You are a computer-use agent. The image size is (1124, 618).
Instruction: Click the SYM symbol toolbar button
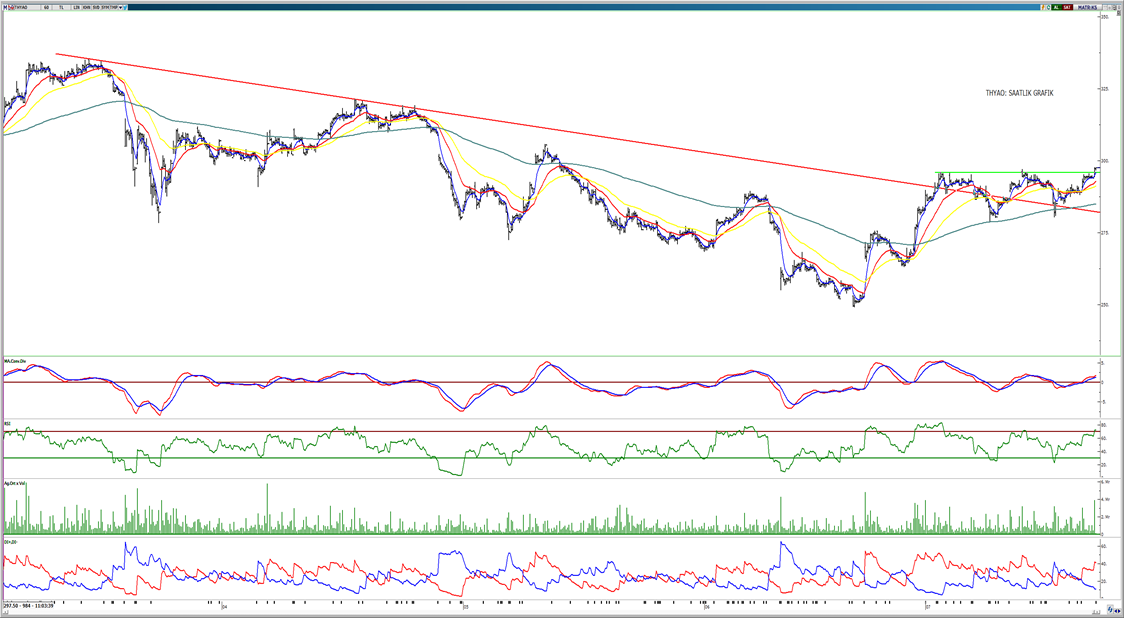click(x=105, y=7)
